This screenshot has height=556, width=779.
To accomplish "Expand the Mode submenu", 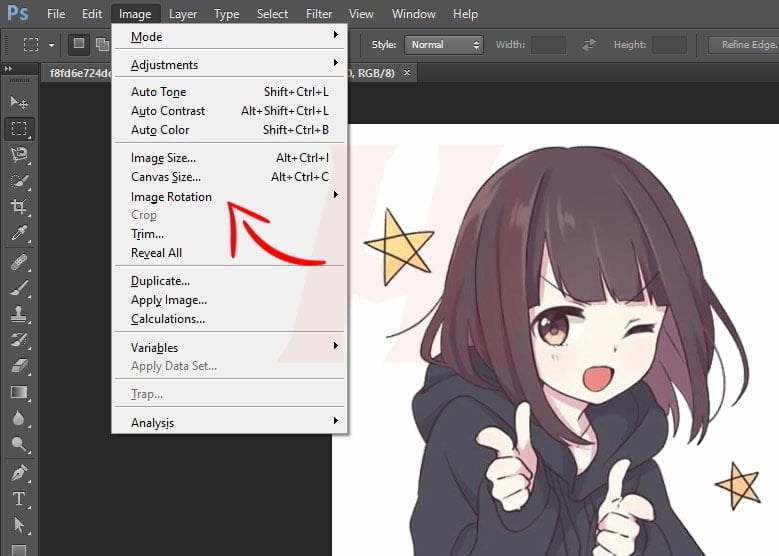I will point(230,37).
